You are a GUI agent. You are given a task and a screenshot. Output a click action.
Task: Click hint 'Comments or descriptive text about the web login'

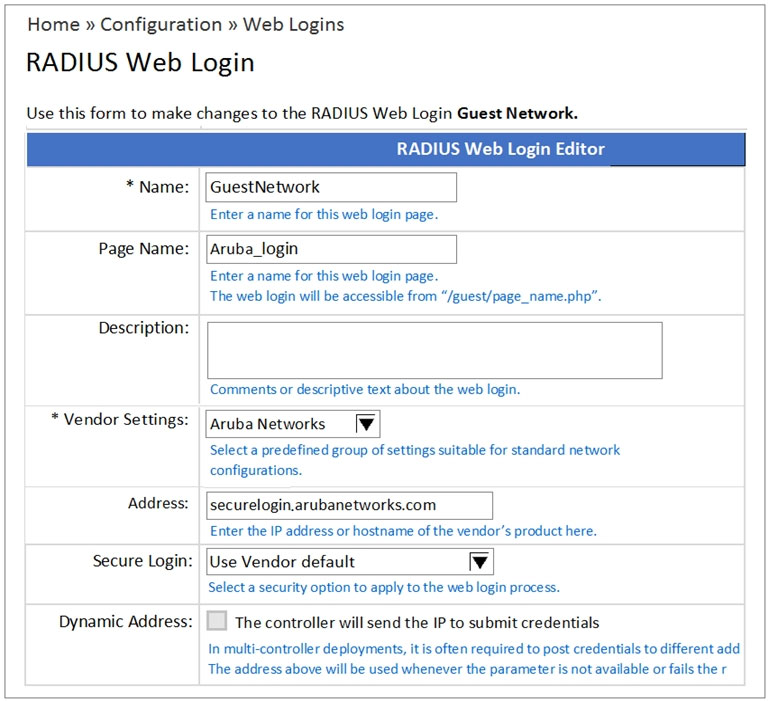click(x=365, y=389)
